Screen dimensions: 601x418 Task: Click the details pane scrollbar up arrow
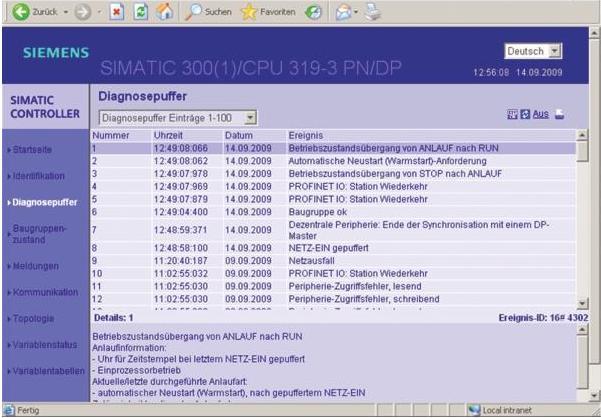tap(582, 330)
